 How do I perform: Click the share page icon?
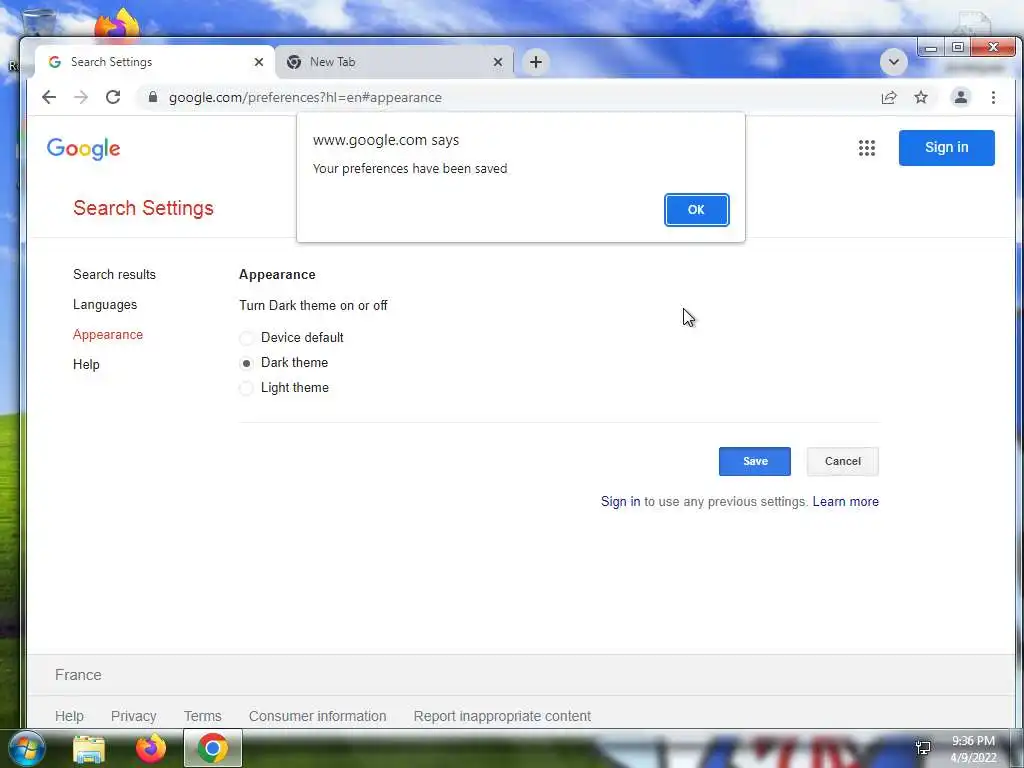coord(889,97)
